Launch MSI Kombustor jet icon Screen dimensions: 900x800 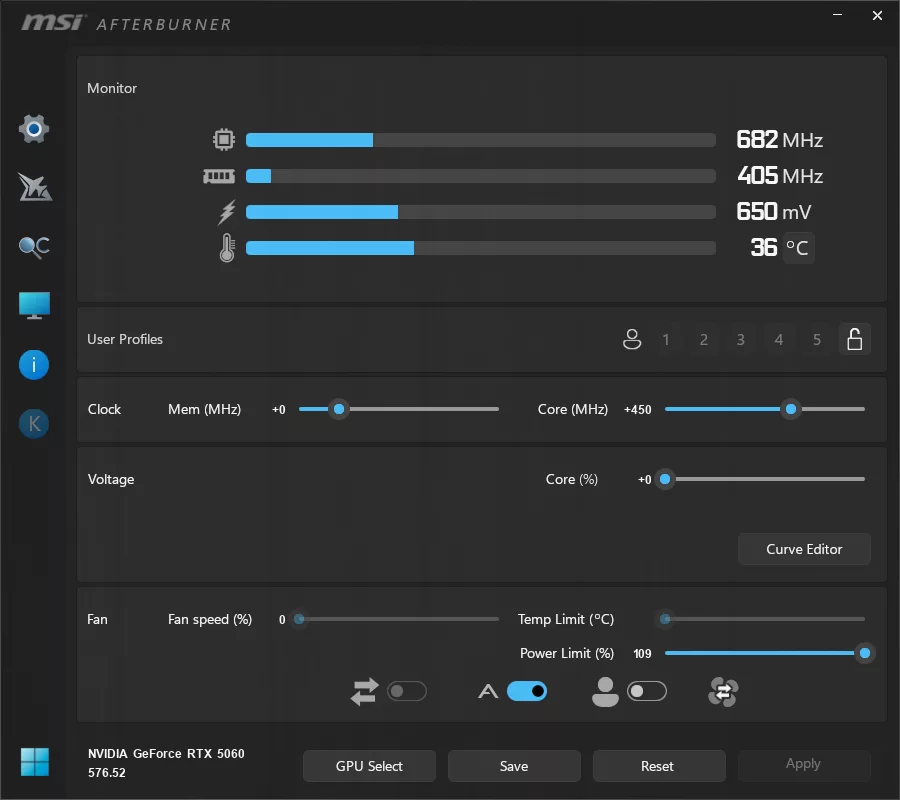pyautogui.click(x=34, y=188)
